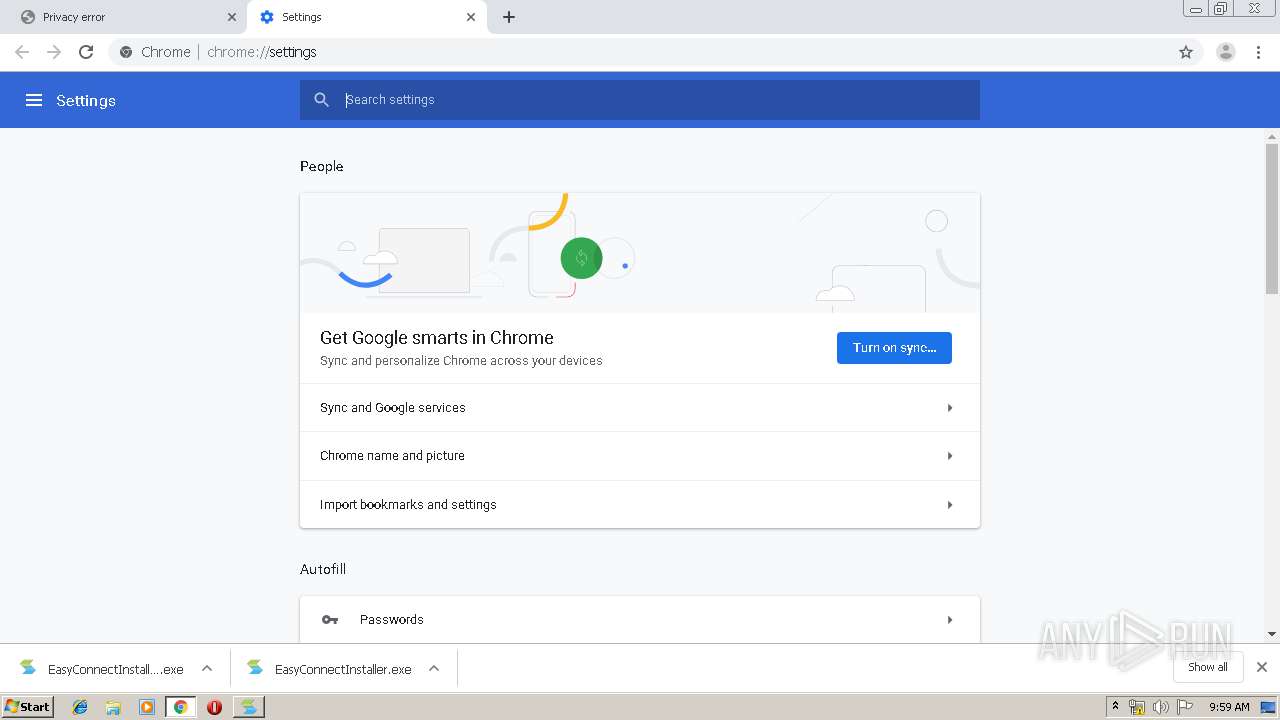Viewport: 1280px width, 720px height.
Task: Click the Get Google smarts in Chrome heading
Action: (x=437, y=338)
